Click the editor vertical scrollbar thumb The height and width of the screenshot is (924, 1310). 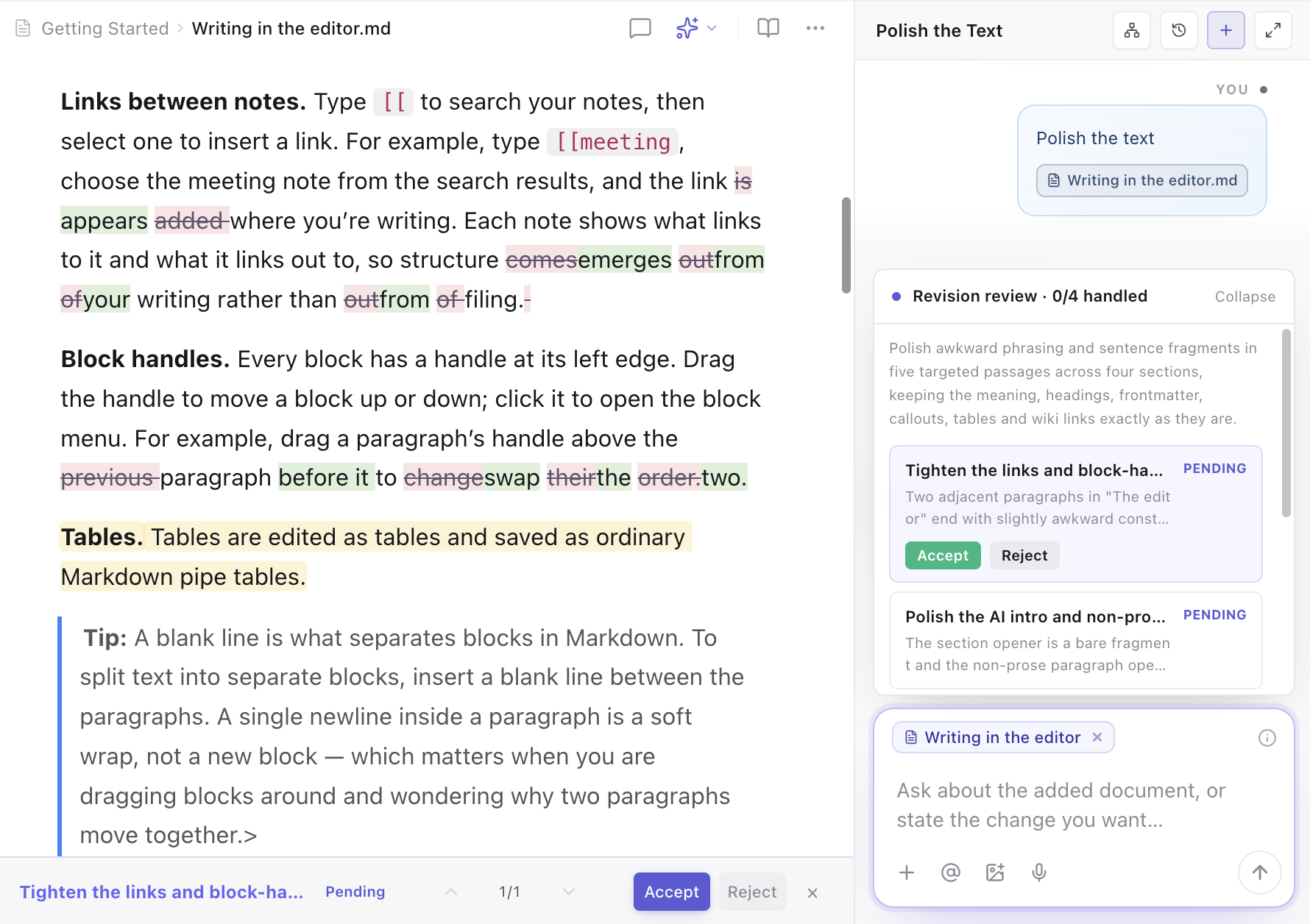846,245
